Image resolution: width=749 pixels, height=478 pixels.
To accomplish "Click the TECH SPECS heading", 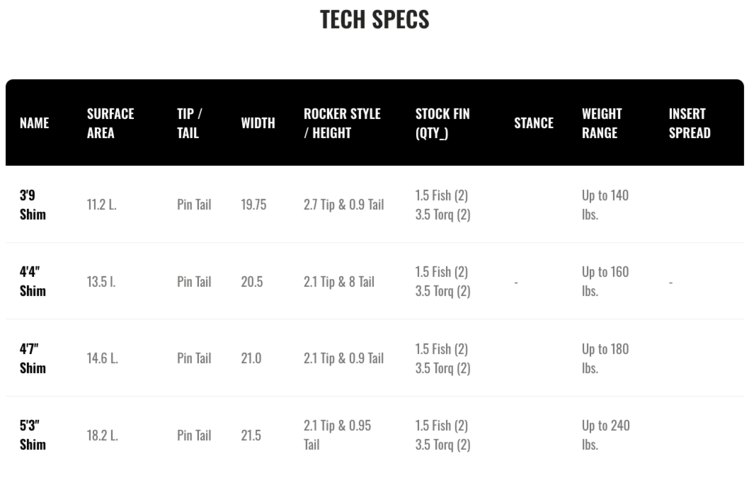I will click(x=374, y=20).
